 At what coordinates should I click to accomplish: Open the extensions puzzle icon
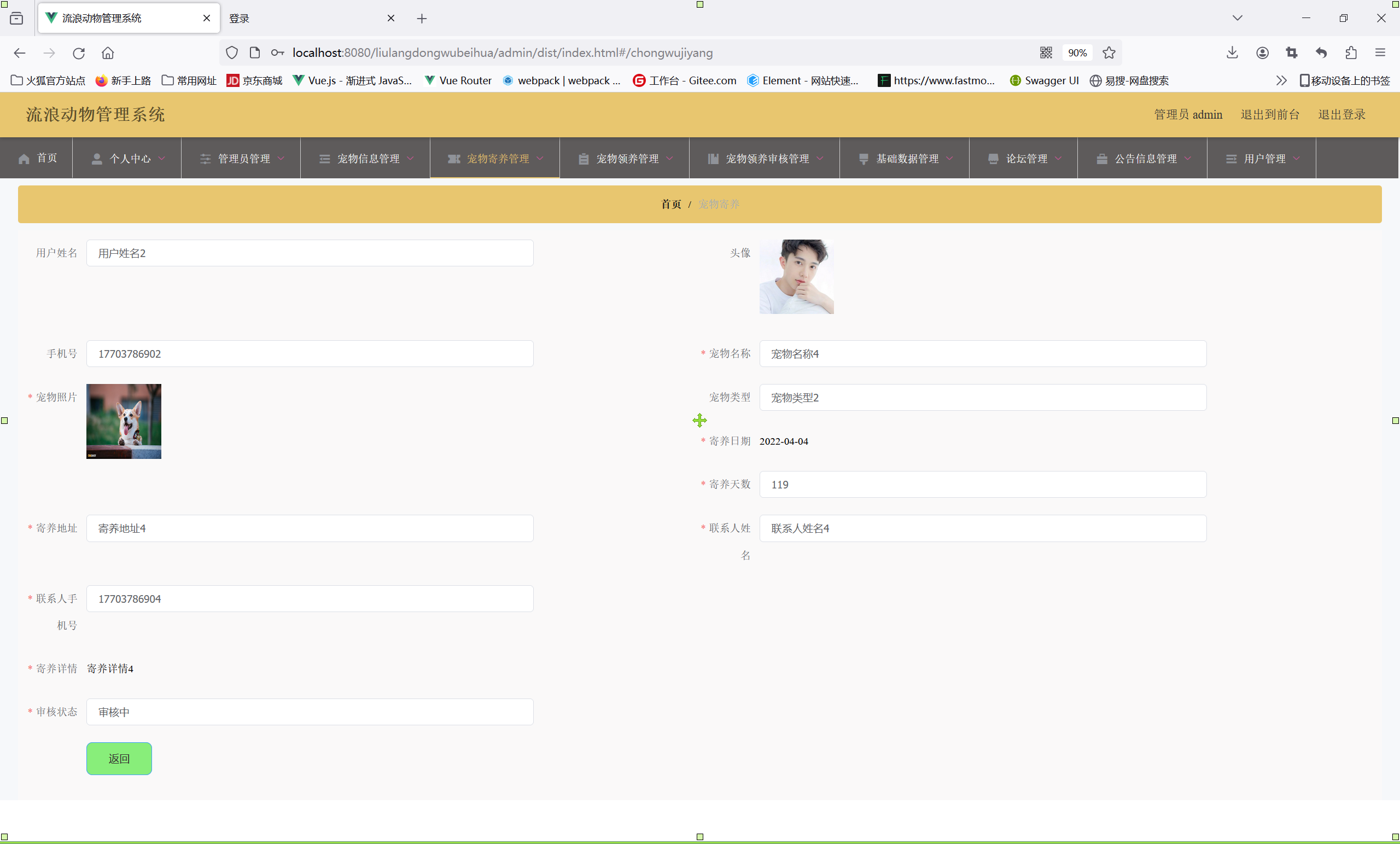[x=1351, y=53]
